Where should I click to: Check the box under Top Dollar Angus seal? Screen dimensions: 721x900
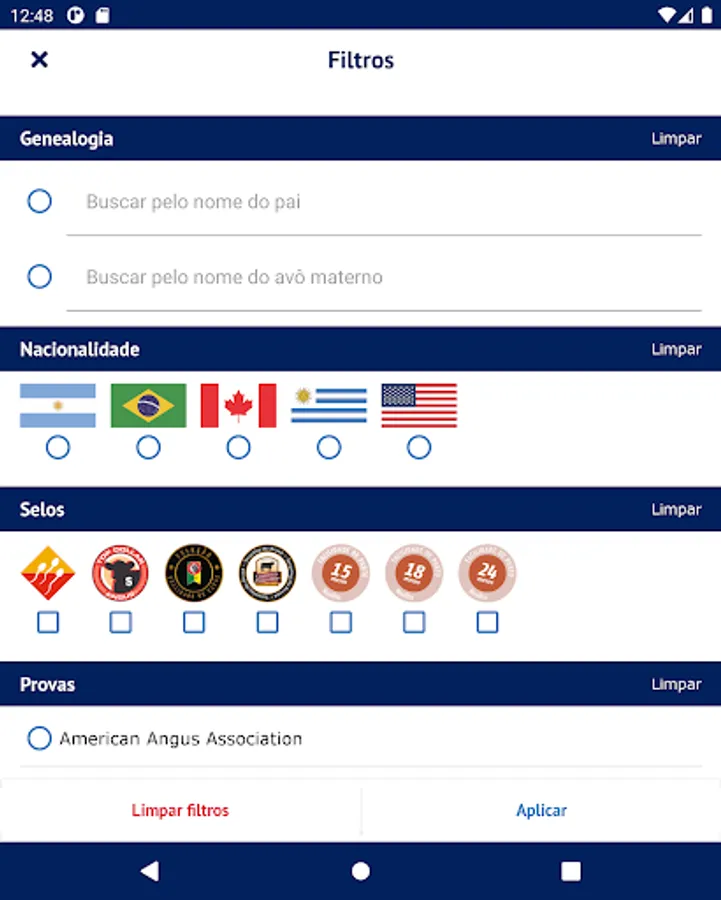click(120, 622)
